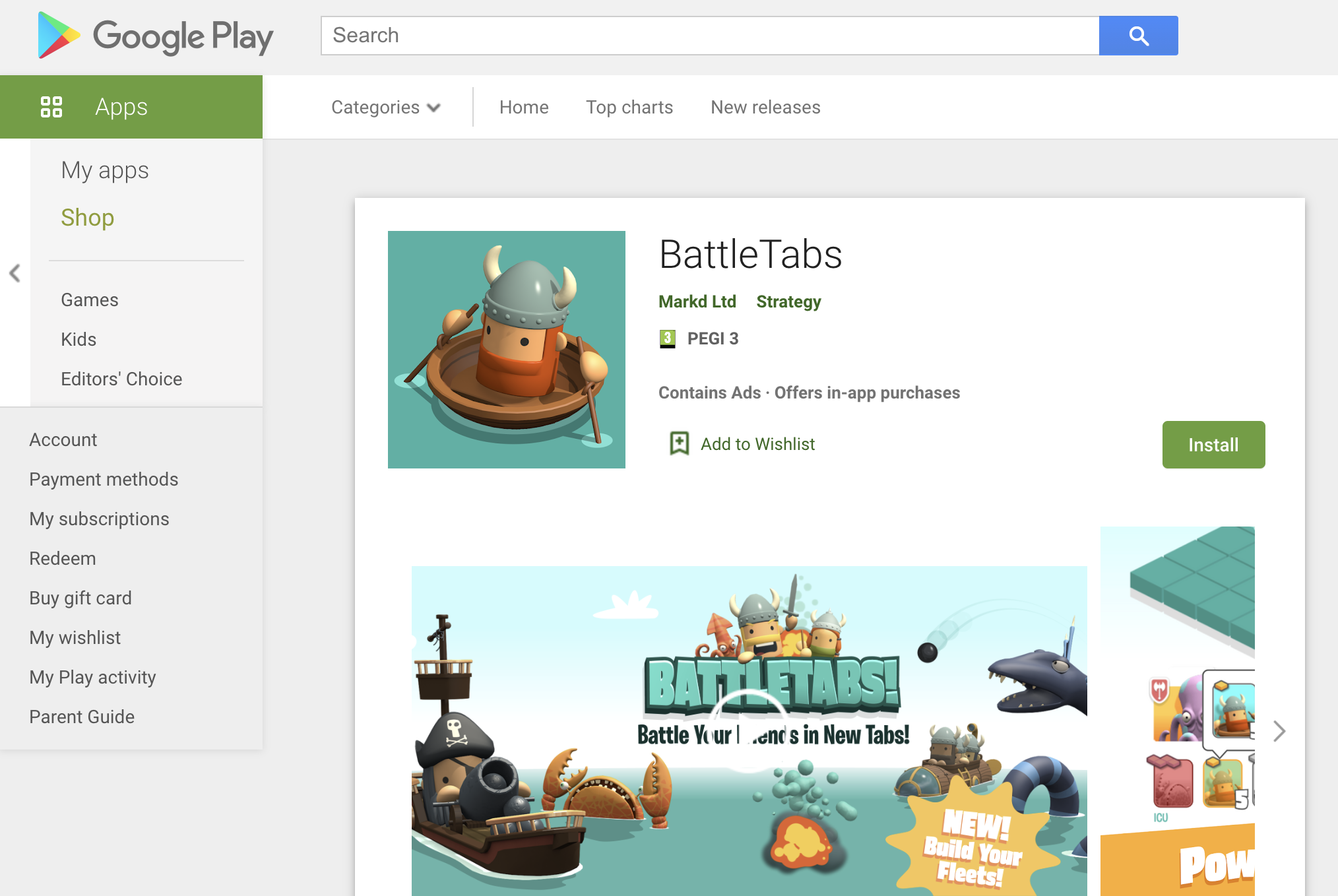Expand the Games section in sidebar
Image resolution: width=1338 pixels, height=896 pixels.
tap(89, 300)
